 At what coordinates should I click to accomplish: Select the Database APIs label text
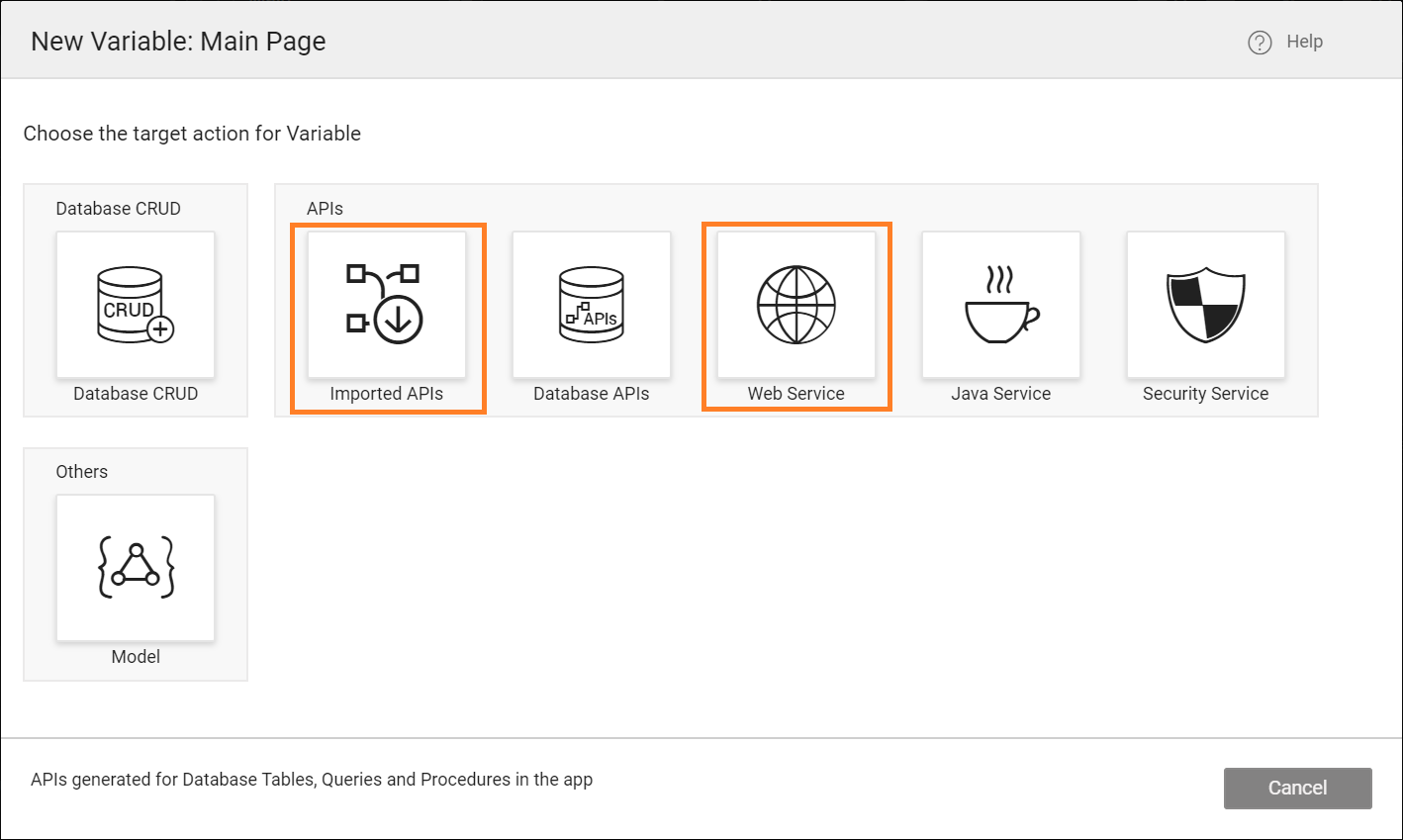[591, 393]
